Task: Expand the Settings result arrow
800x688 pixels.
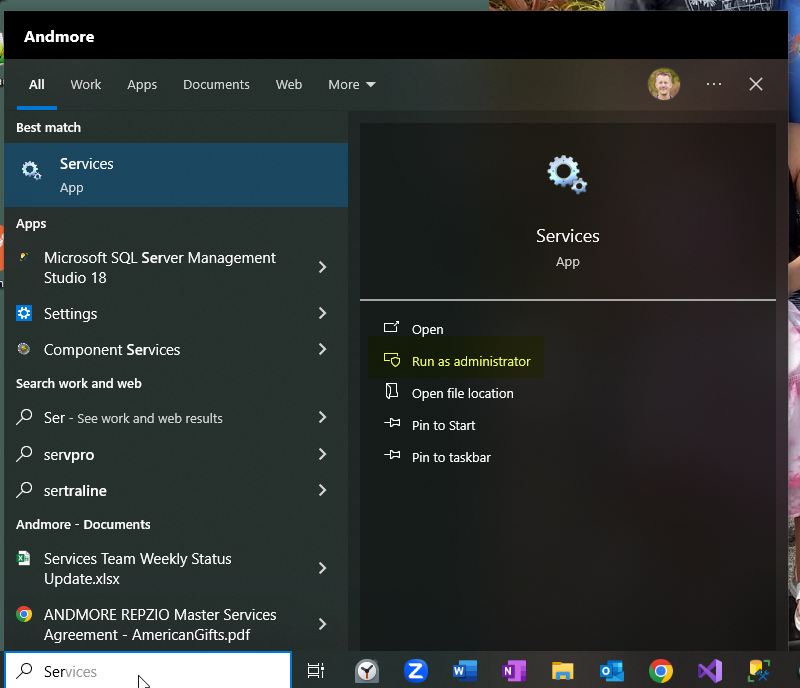Action: [322, 313]
